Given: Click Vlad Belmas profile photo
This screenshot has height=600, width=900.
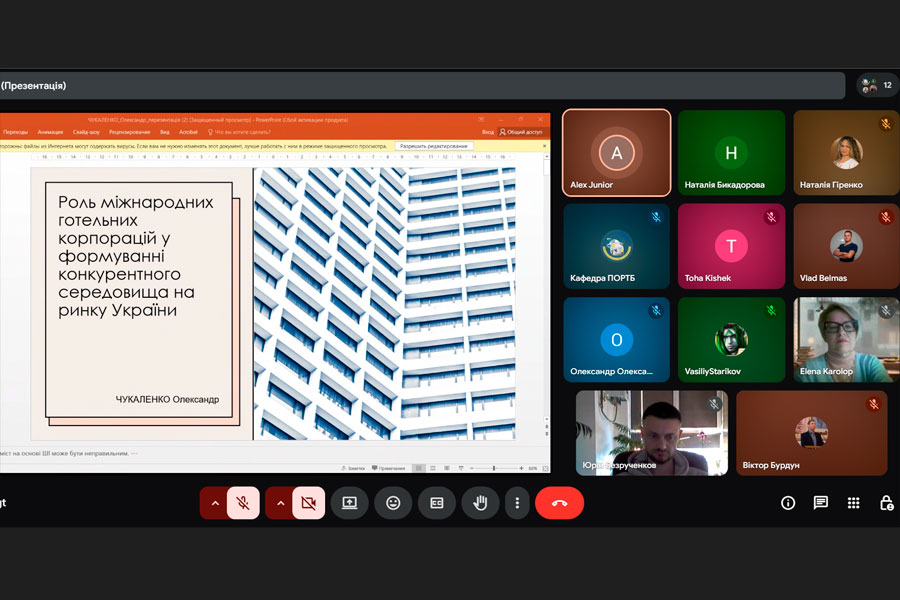Looking at the screenshot, I should [x=846, y=246].
